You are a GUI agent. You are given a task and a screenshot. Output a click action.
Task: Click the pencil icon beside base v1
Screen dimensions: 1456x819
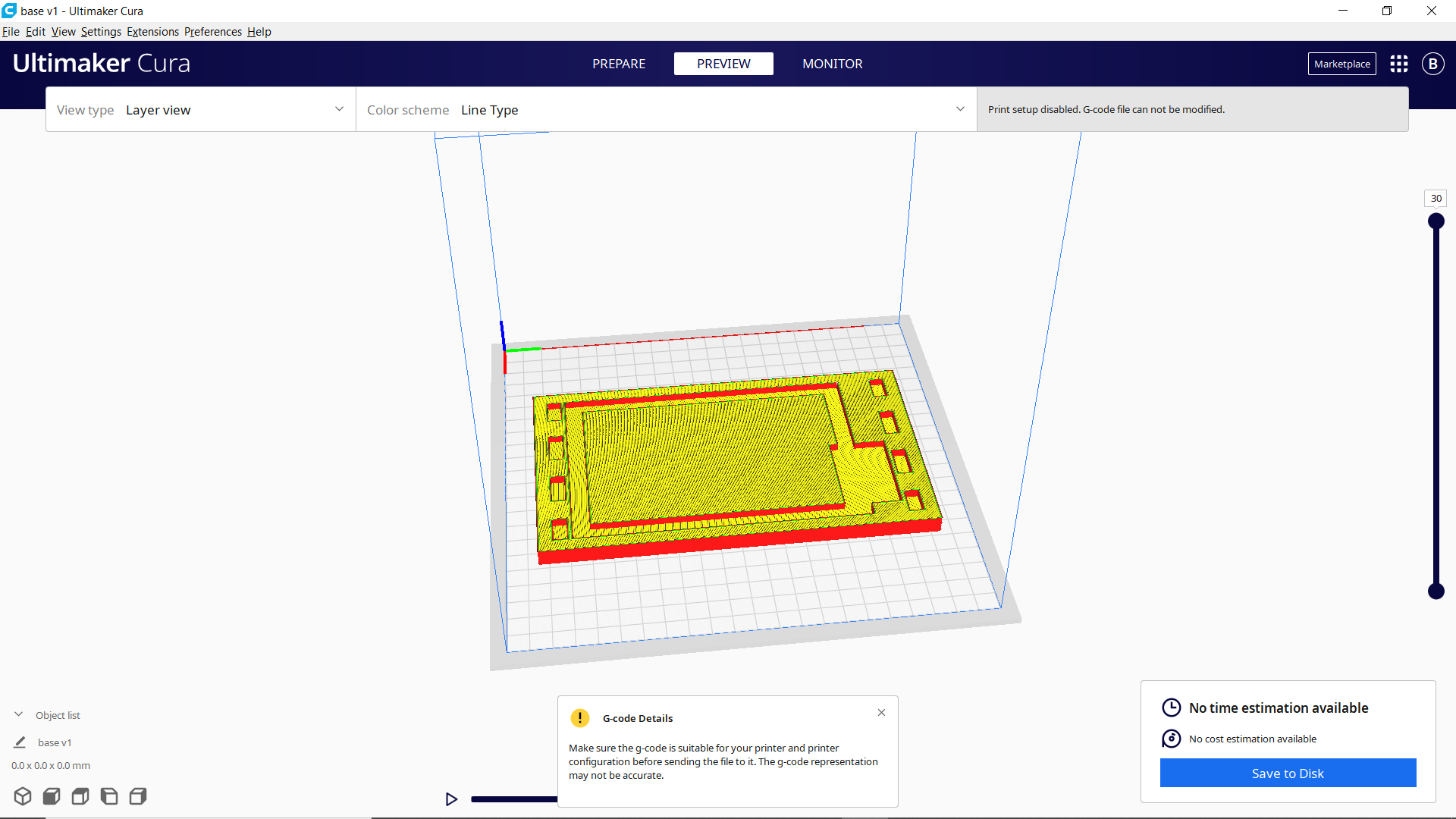click(20, 742)
